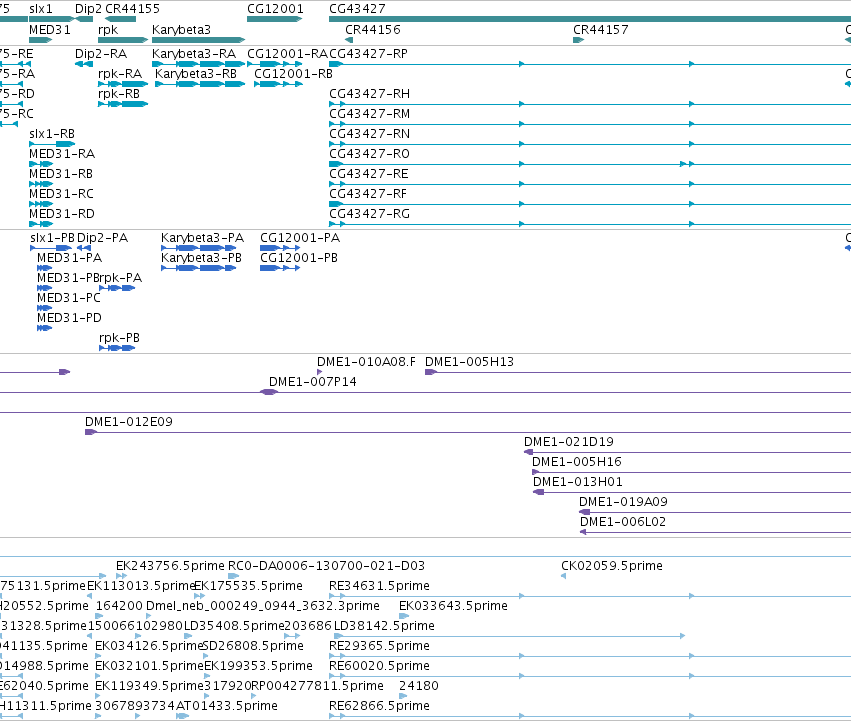Click the DME1-005H13 clone label
This screenshot has width=851, height=721.
(x=469, y=362)
